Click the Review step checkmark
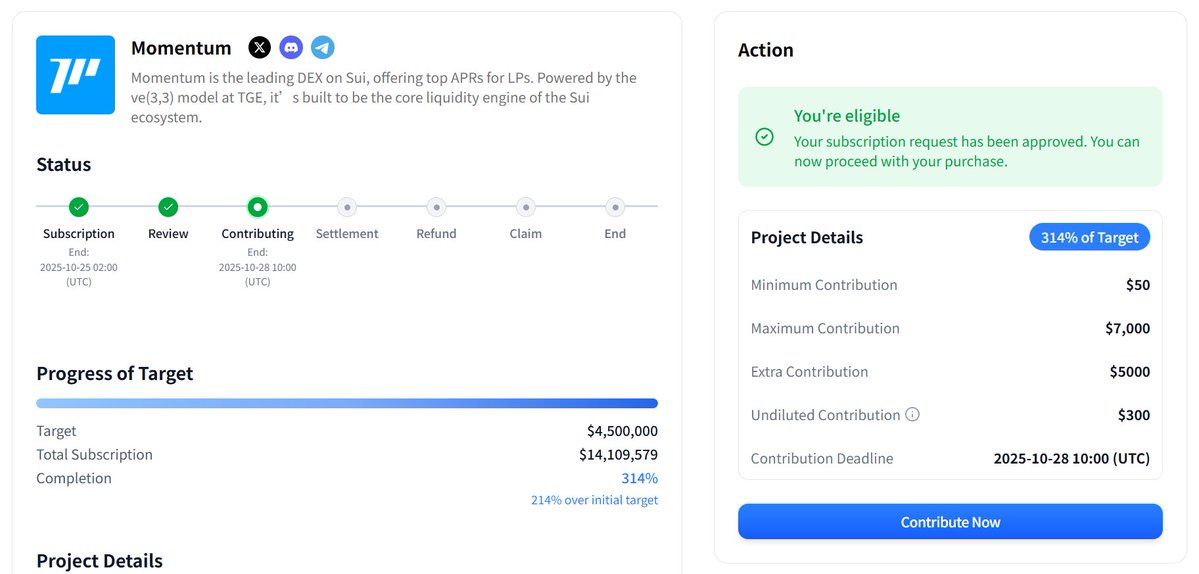This screenshot has width=1199, height=574. [168, 207]
